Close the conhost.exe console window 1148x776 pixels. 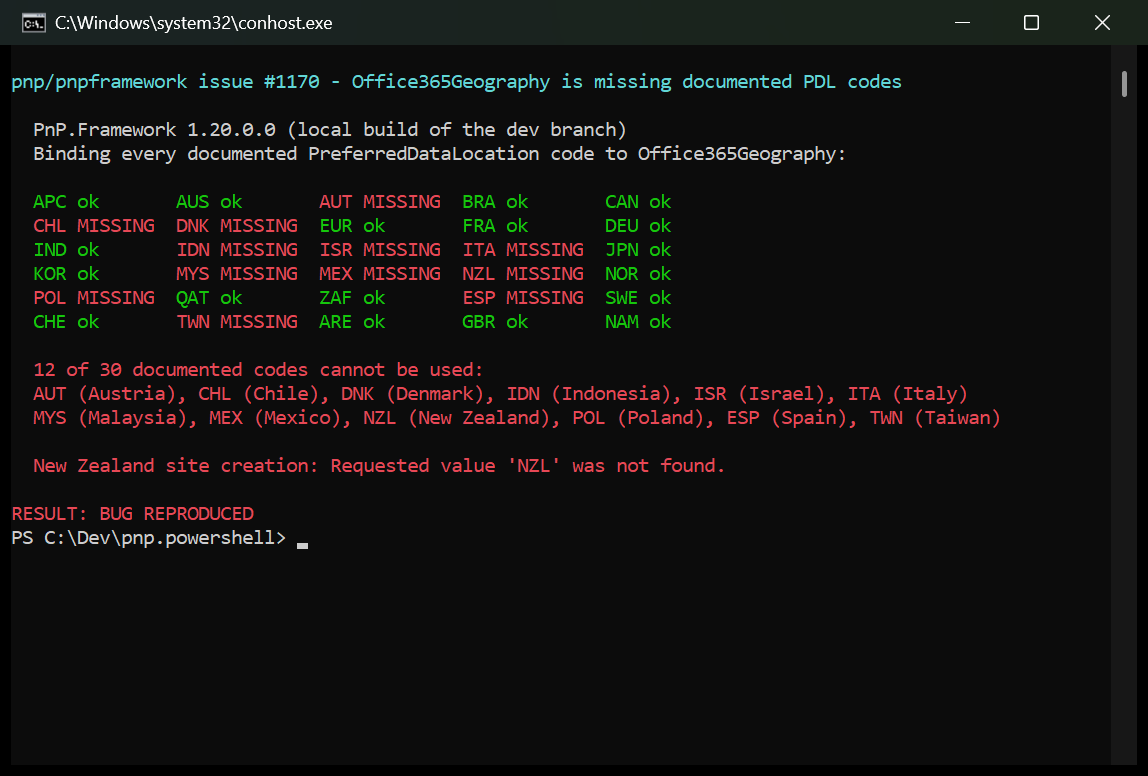point(1102,23)
